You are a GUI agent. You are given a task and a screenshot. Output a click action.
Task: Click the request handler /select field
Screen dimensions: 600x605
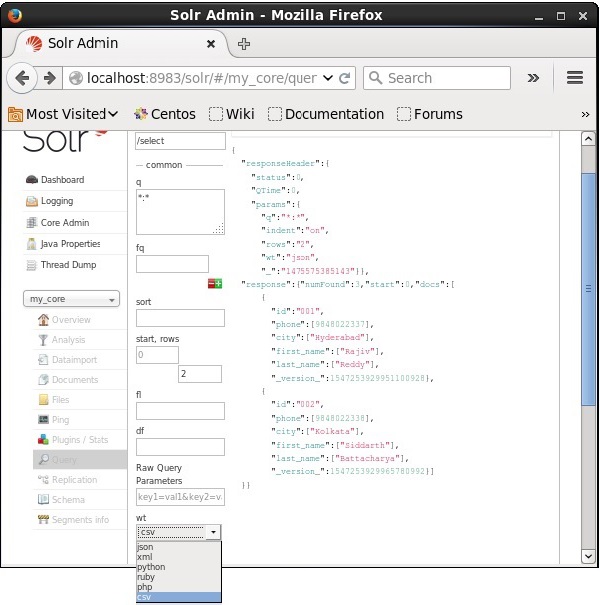(180, 141)
